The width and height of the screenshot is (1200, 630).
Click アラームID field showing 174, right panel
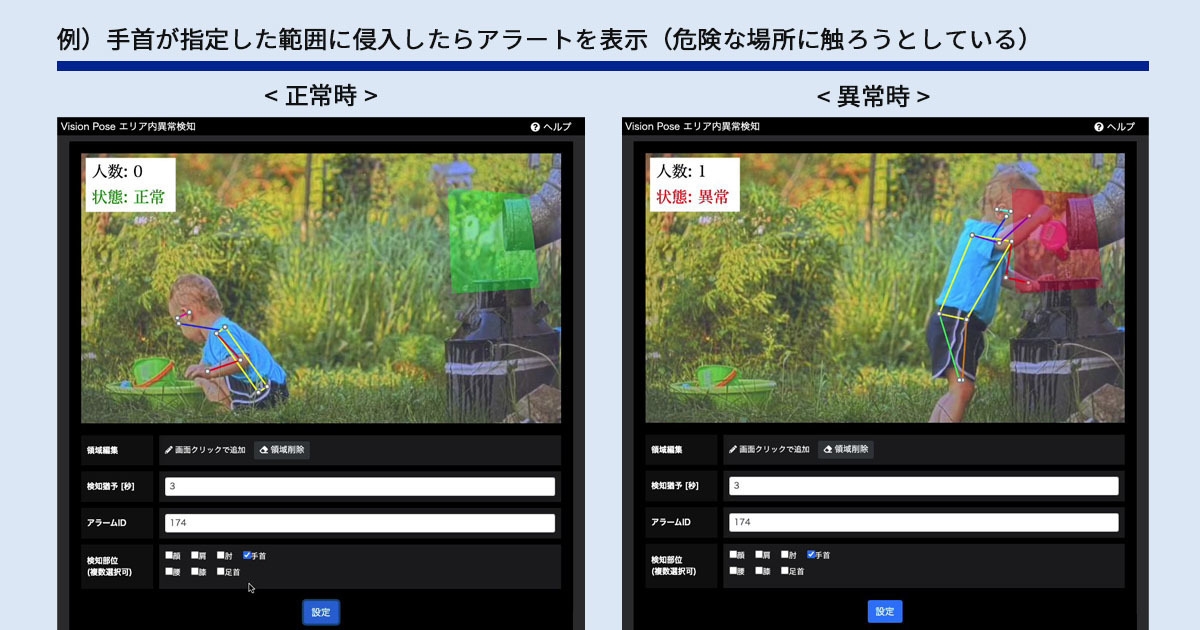pos(922,522)
